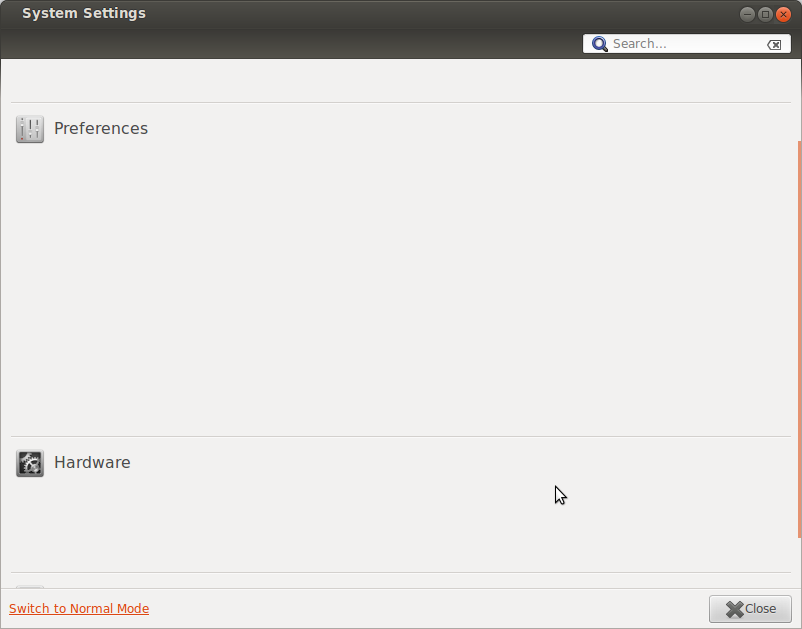Follow the Switch to Normal Mode link
This screenshot has height=629, width=802.
click(79, 609)
